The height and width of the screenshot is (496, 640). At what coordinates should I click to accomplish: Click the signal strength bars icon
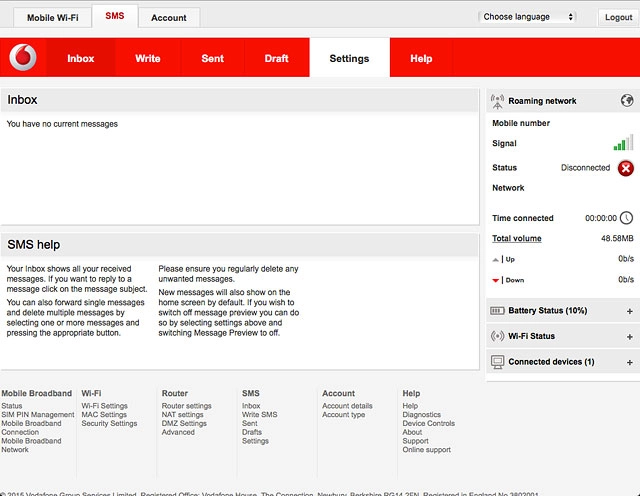point(624,143)
